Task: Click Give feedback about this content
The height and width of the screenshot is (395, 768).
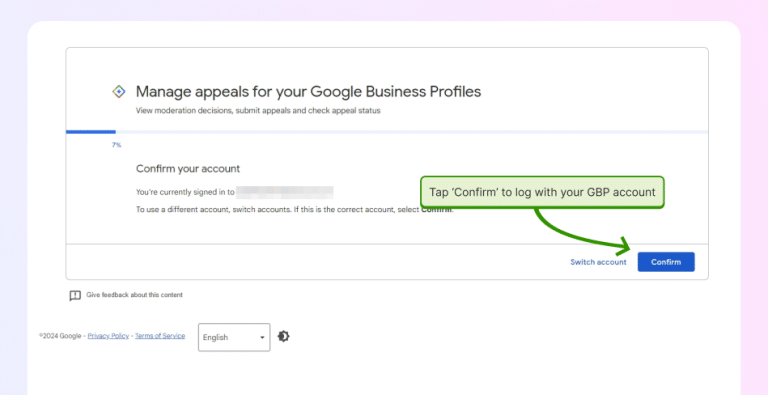Action: click(x=134, y=295)
